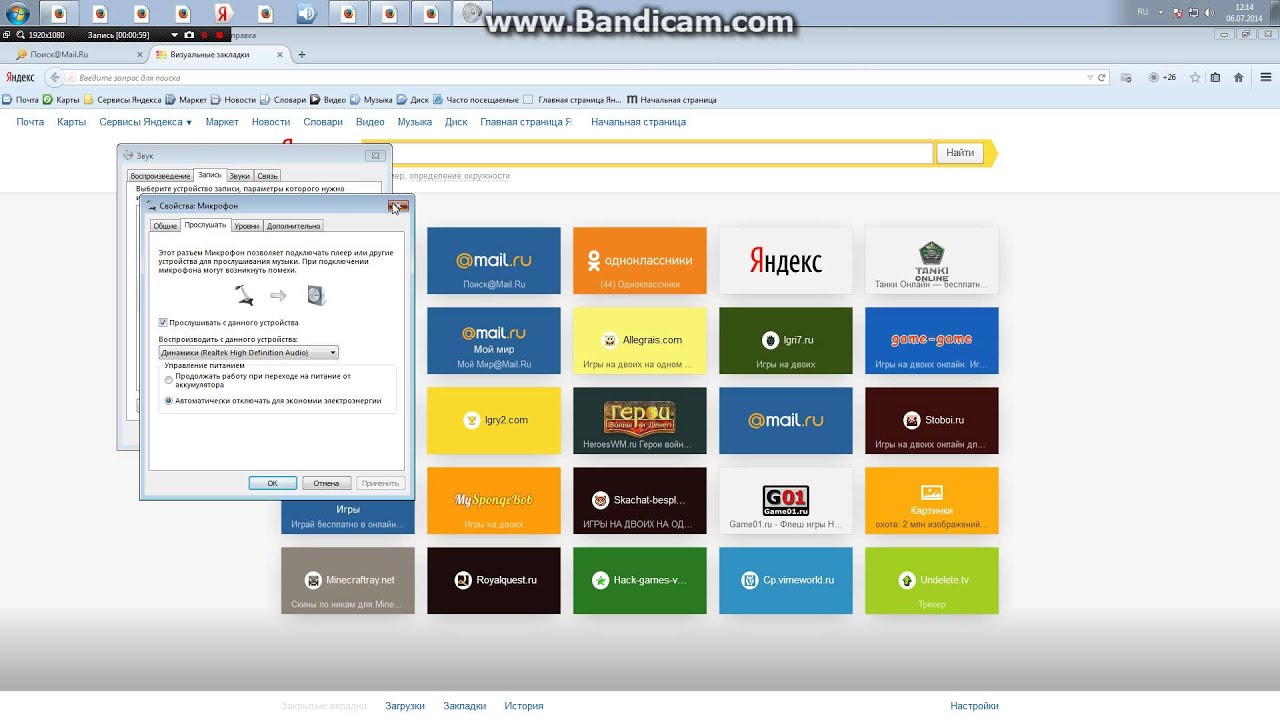Open История link at page bottom

click(524, 706)
